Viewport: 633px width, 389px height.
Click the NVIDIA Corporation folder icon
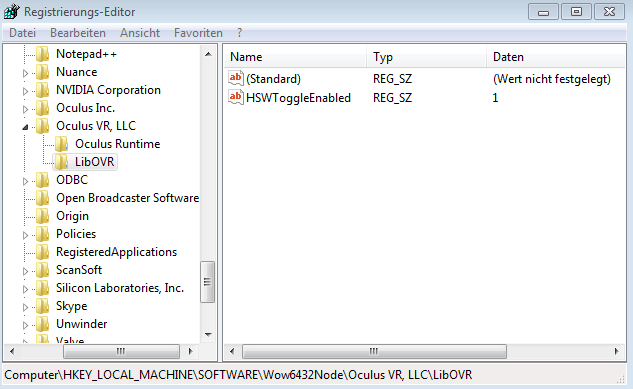(x=43, y=90)
